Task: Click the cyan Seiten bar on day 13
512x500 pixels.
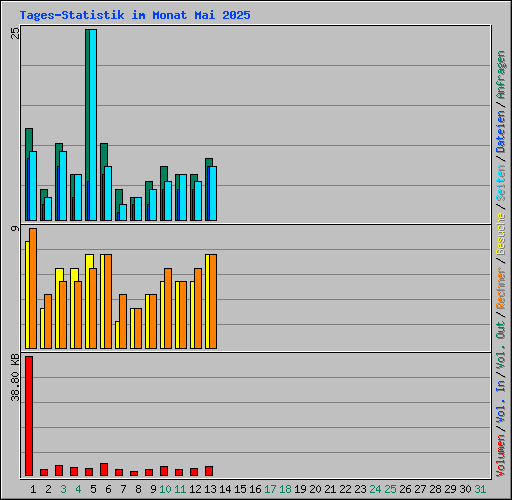Action: (213, 194)
